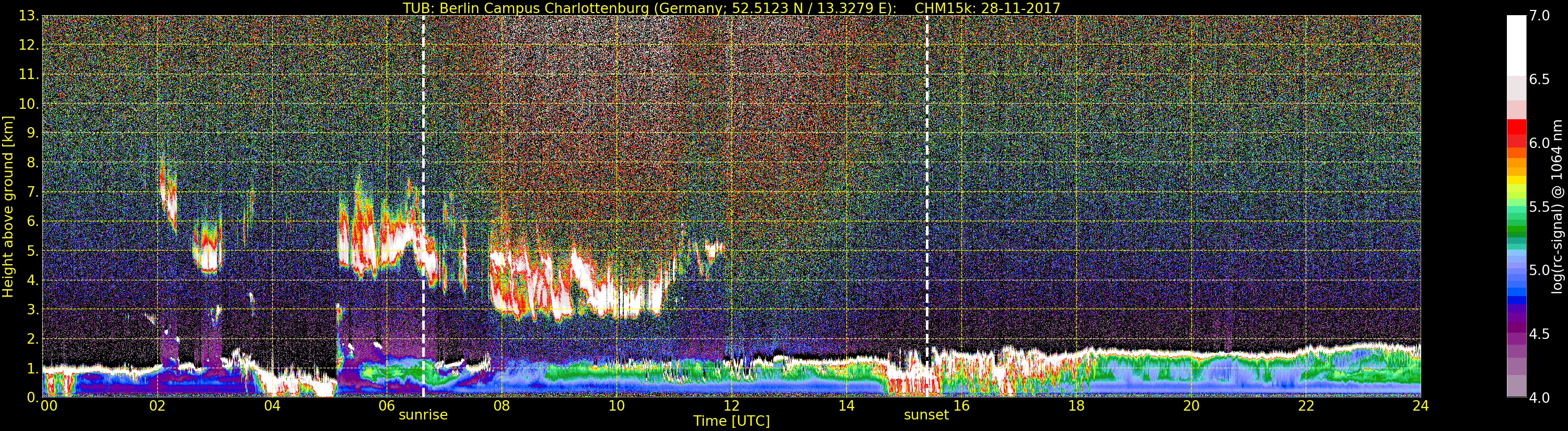The image size is (1568, 431).
Task: Click the height axis tick label '6.'
Action: click(x=33, y=221)
